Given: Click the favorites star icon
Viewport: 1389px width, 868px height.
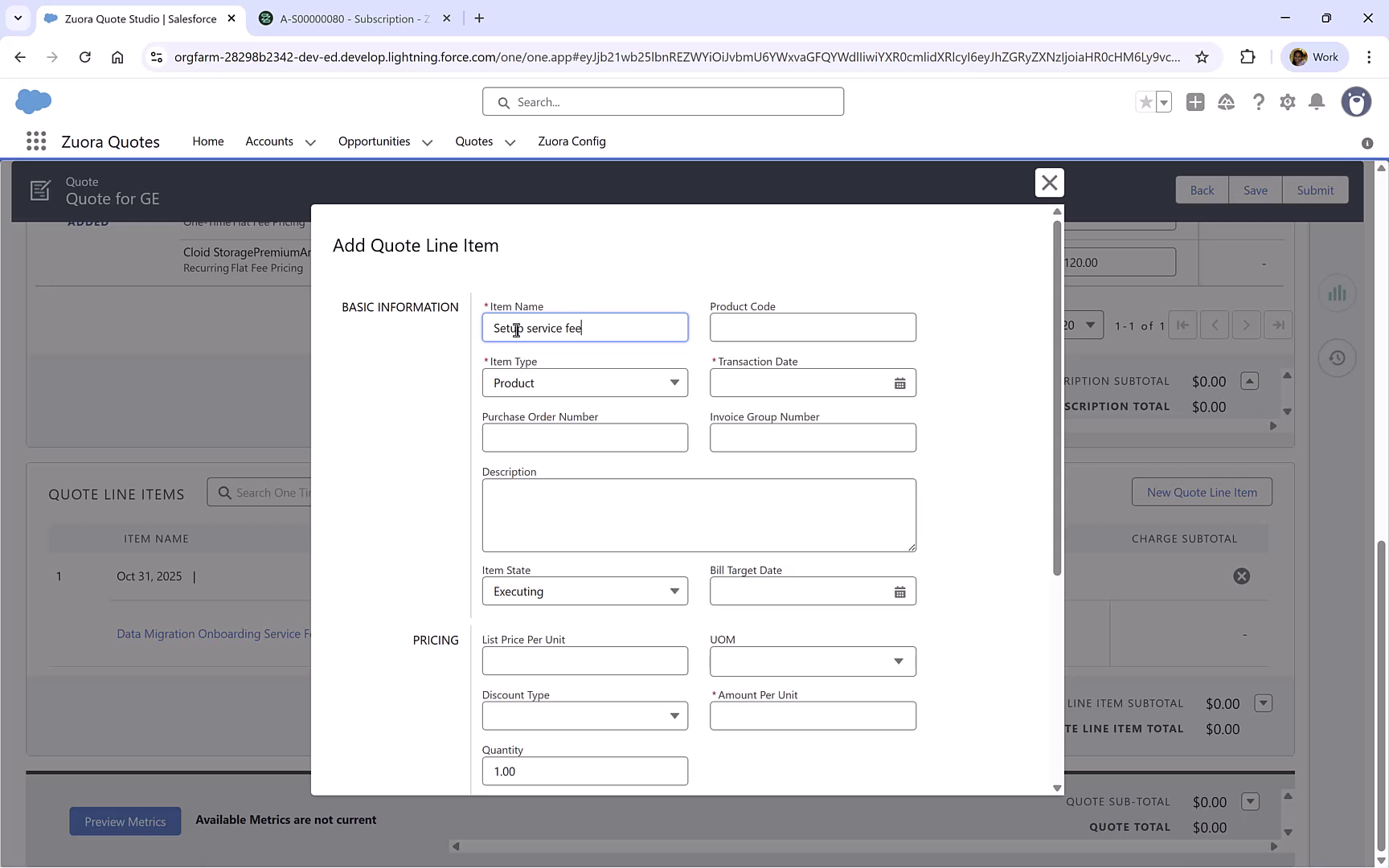Looking at the screenshot, I should tap(1145, 102).
